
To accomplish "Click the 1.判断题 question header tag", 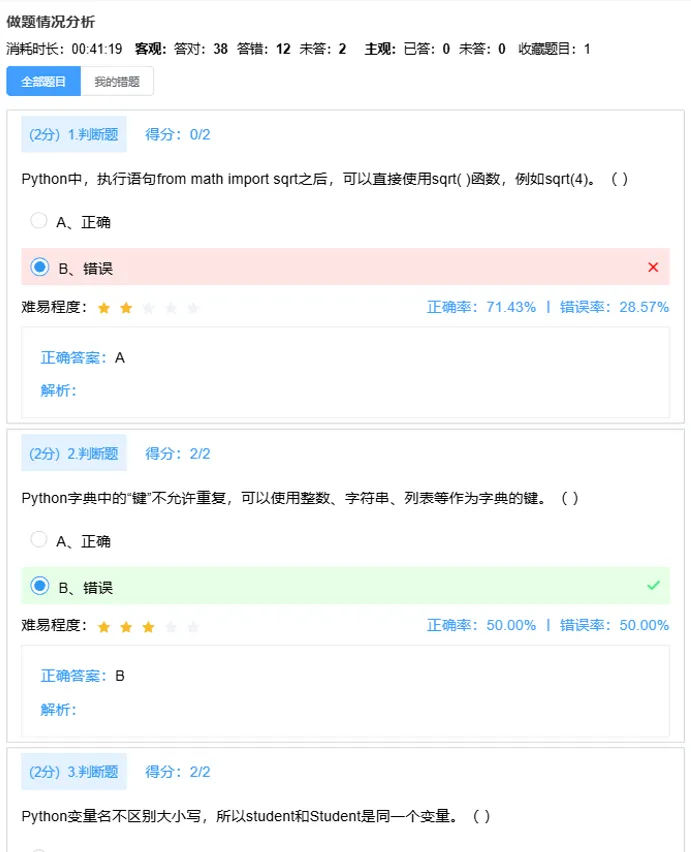I will click(x=74, y=134).
